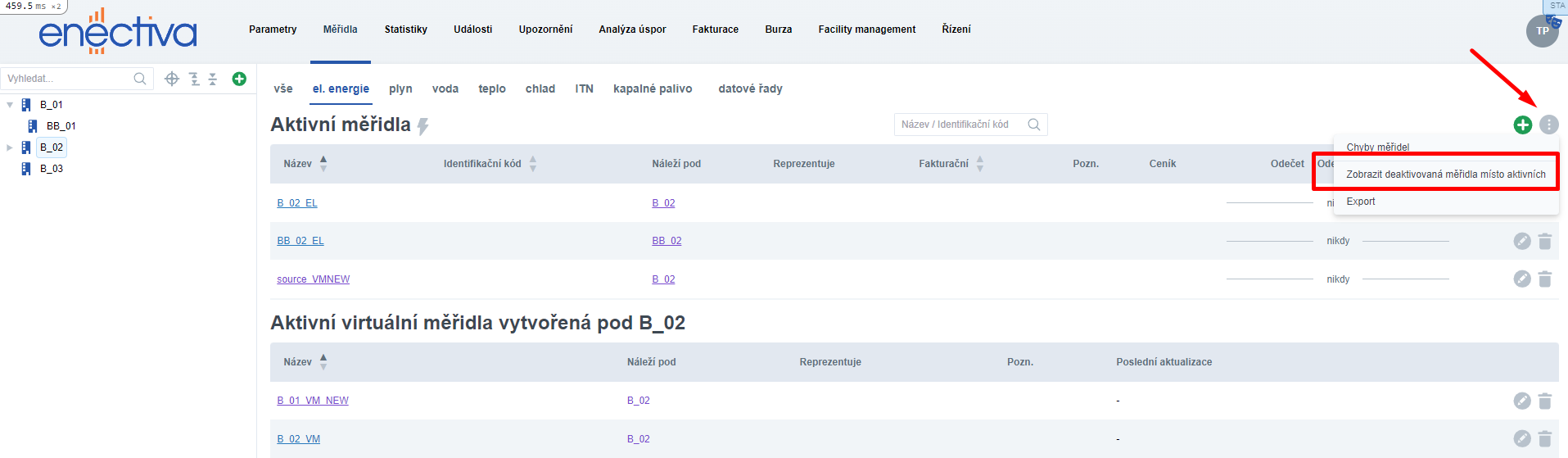Delete the source_VMNEW meter row
This screenshot has width=1568, height=458.
point(1545,279)
